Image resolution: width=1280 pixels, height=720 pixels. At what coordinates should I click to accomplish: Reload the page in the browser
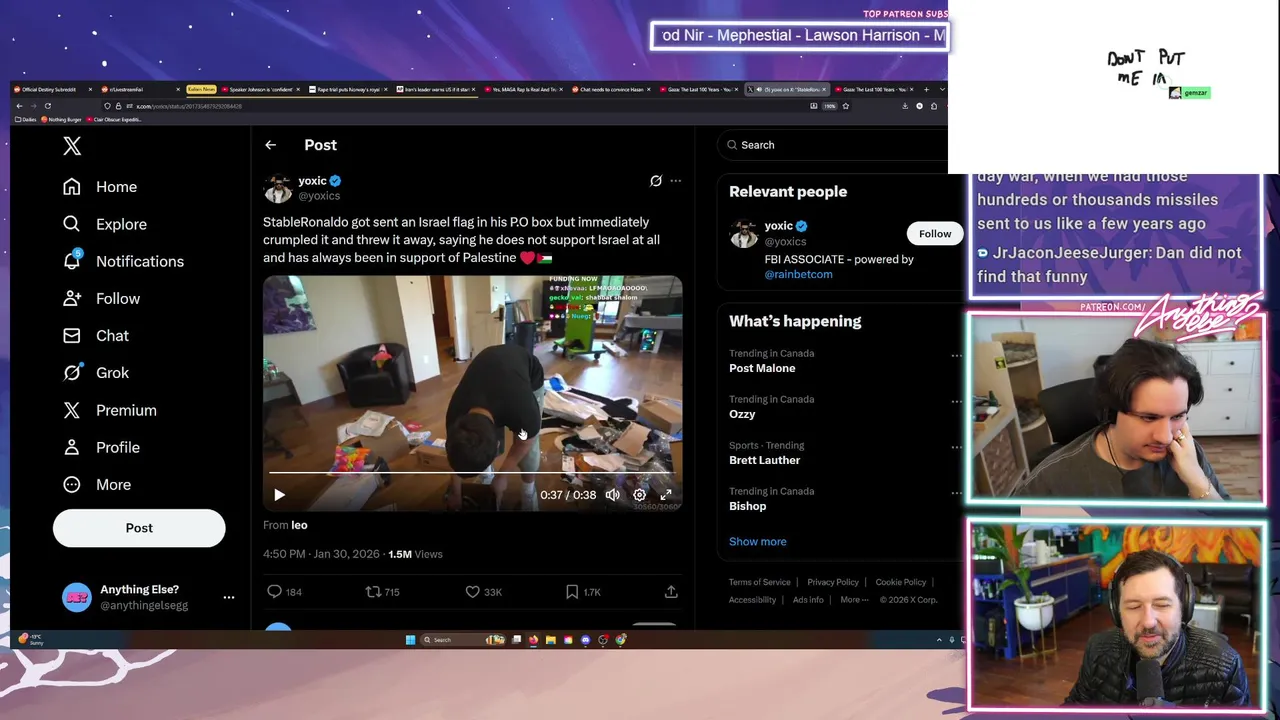tap(47, 106)
